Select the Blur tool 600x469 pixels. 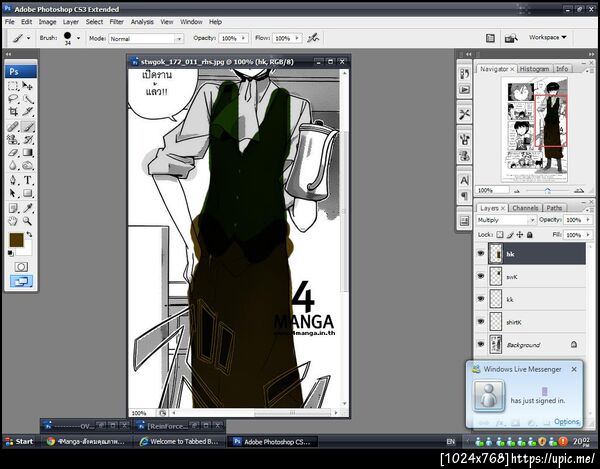coord(13,166)
